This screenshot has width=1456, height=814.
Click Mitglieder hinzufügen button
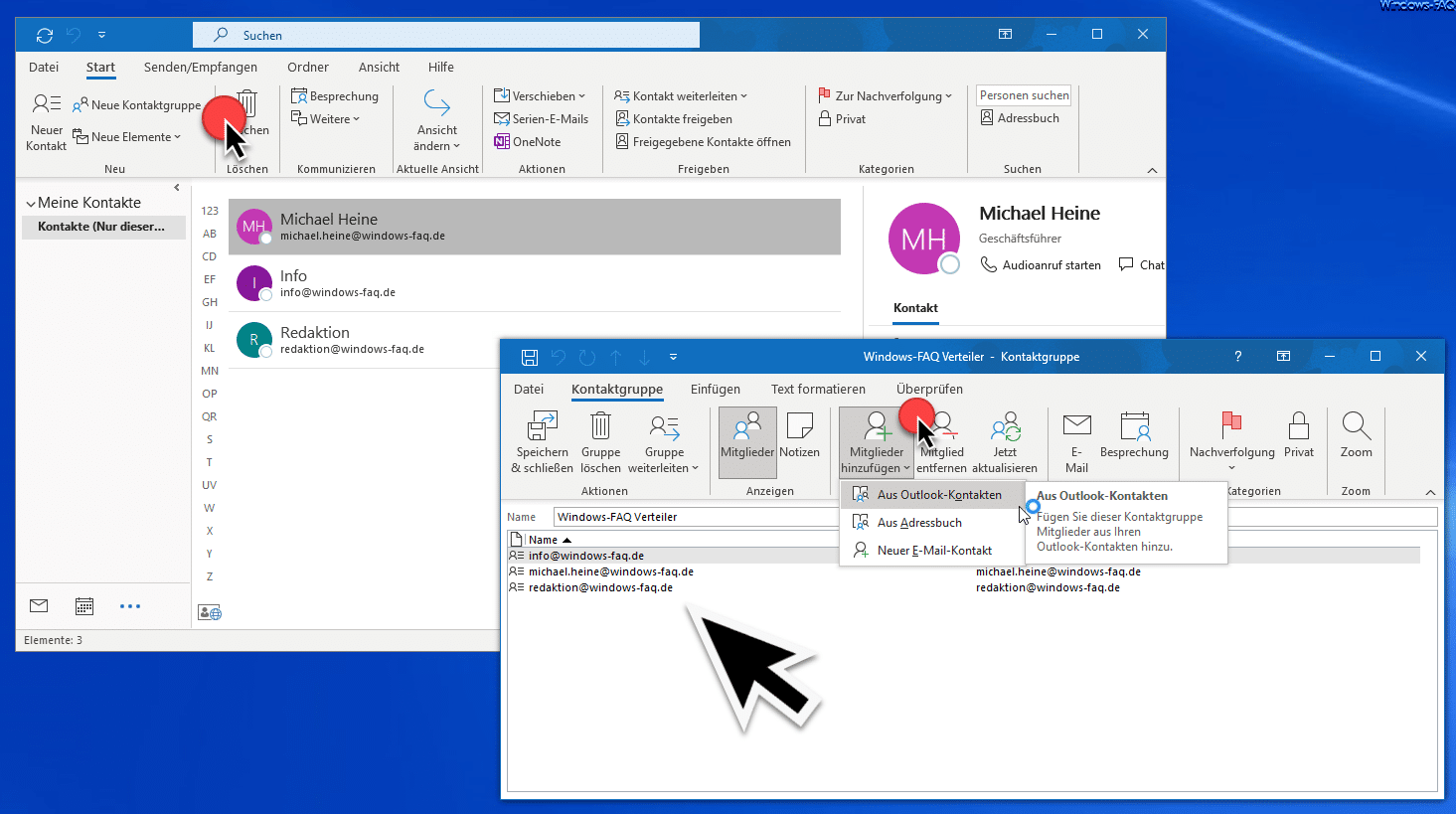[876, 443]
